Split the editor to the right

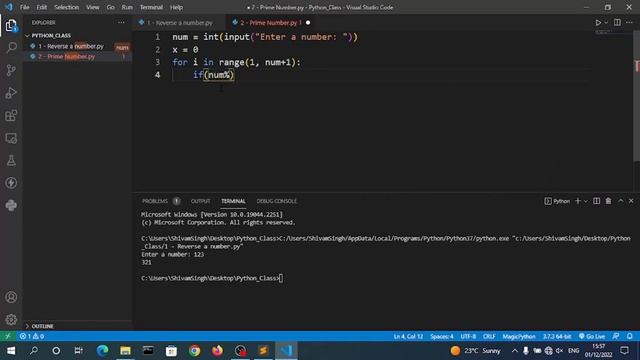pyautogui.click(x=617, y=22)
